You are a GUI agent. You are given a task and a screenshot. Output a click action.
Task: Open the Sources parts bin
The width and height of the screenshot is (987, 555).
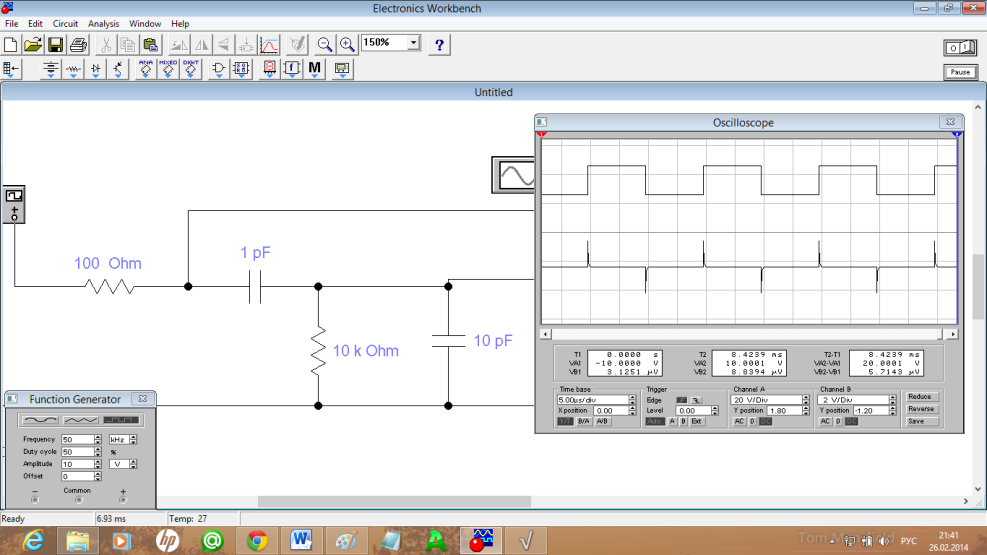pyautogui.click(x=50, y=69)
